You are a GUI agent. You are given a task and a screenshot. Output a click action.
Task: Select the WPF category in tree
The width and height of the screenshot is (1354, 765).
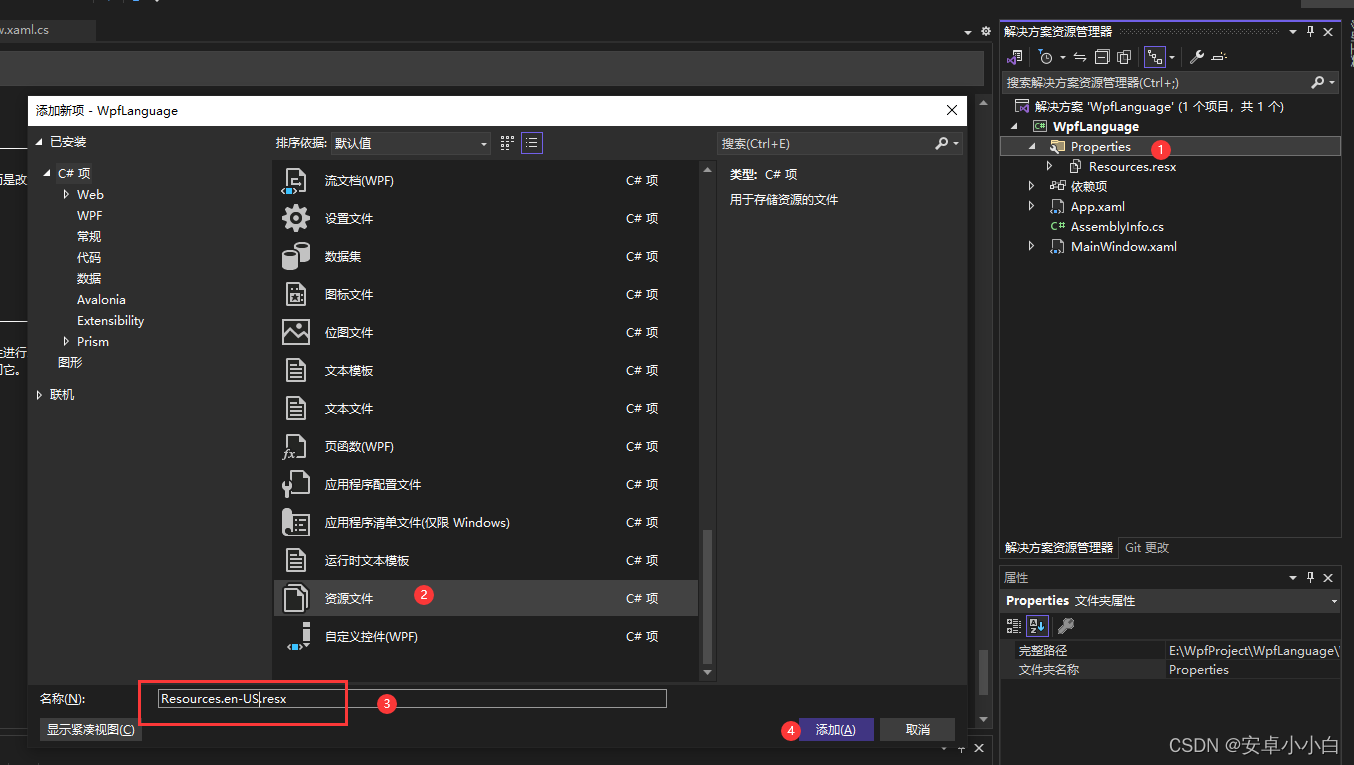tap(89, 215)
